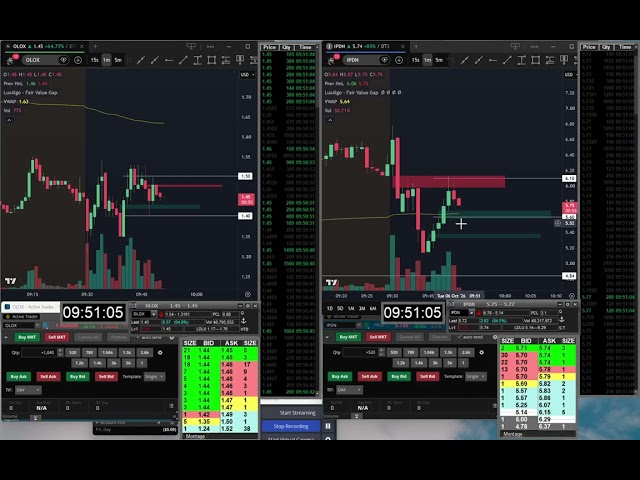Viewport: 640px width, 480px height.
Task: Add new tab next to OLOX tab
Action: [95, 46]
